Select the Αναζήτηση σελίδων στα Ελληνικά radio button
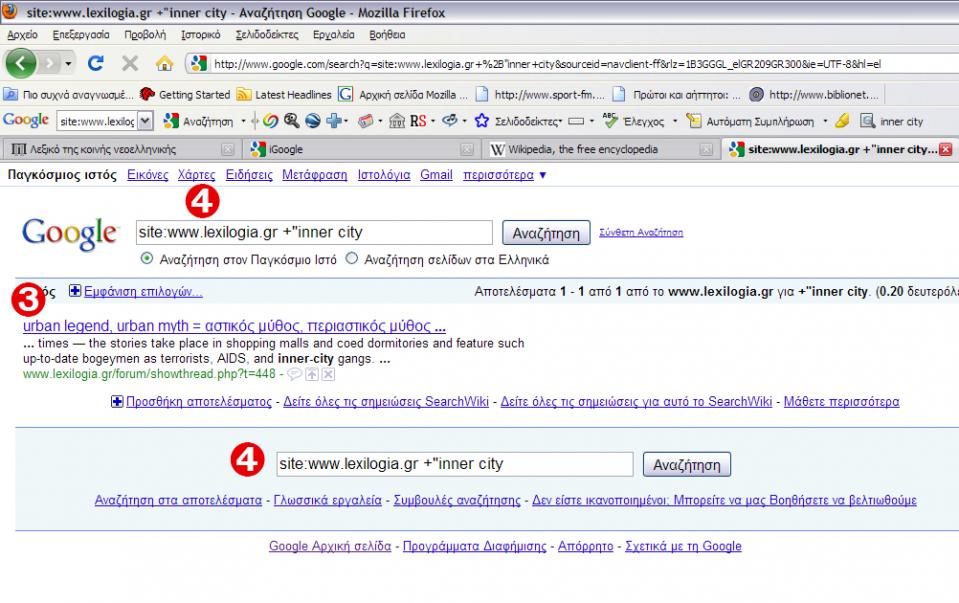 pos(352,258)
